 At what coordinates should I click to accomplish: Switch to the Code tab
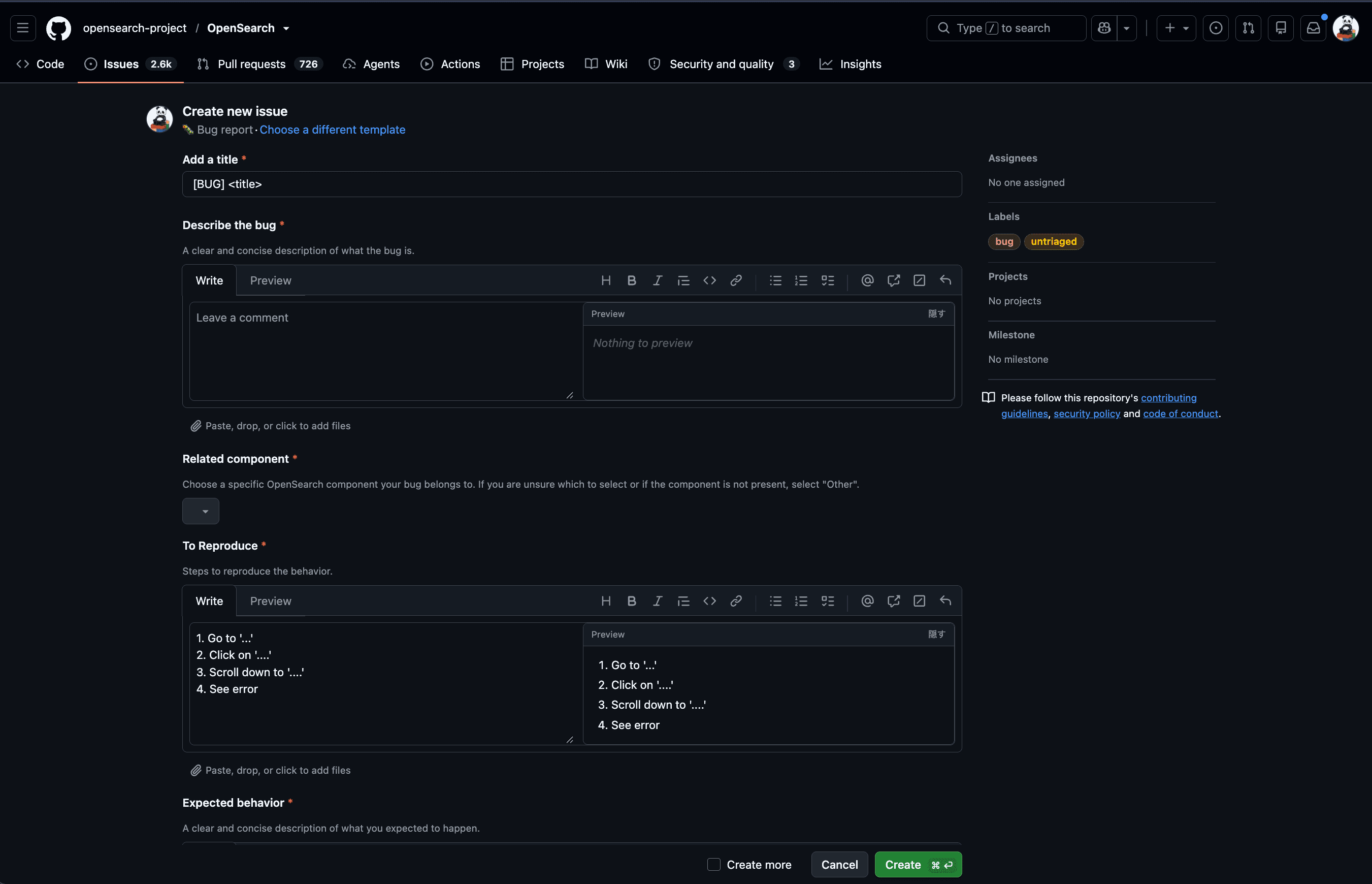click(40, 65)
